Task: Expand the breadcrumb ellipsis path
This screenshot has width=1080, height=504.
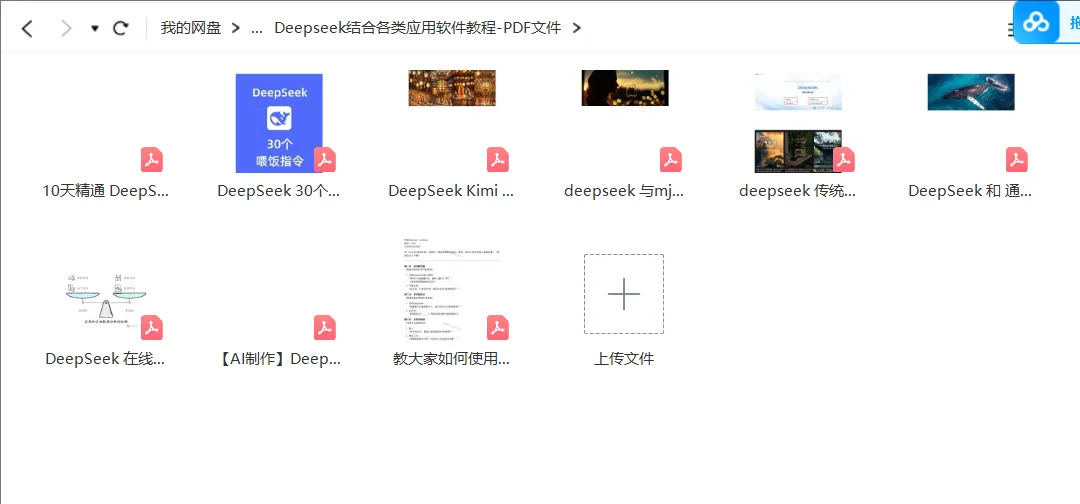Action: pyautogui.click(x=257, y=29)
